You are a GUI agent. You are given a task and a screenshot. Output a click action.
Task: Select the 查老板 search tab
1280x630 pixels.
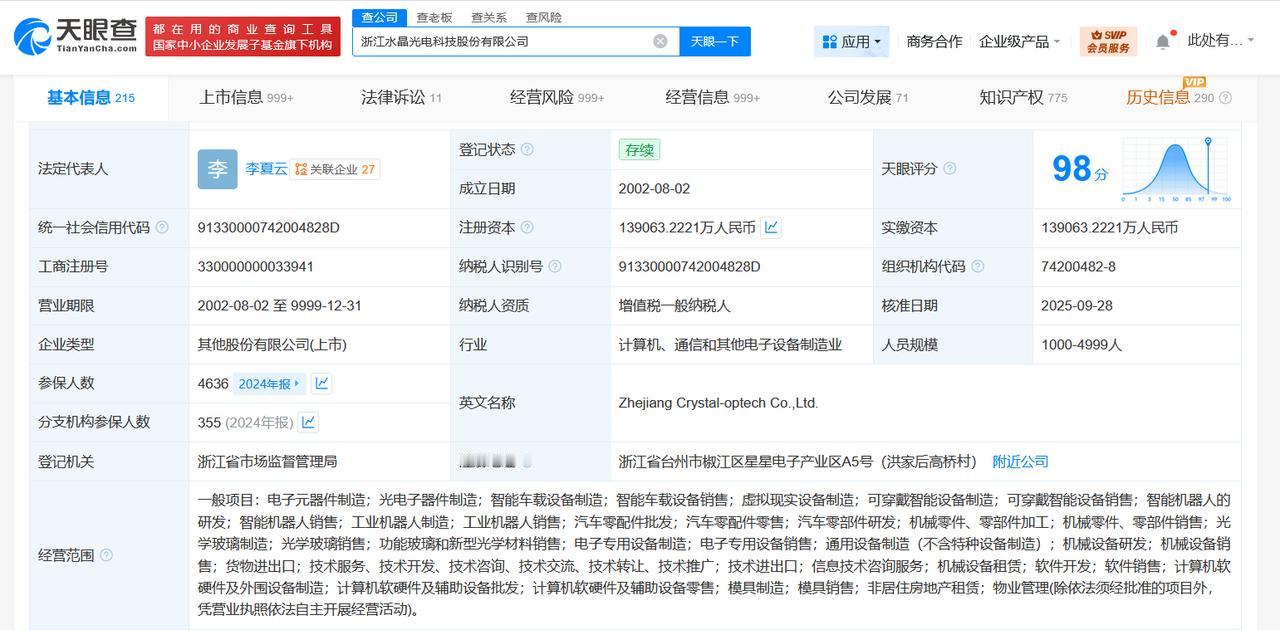point(434,17)
